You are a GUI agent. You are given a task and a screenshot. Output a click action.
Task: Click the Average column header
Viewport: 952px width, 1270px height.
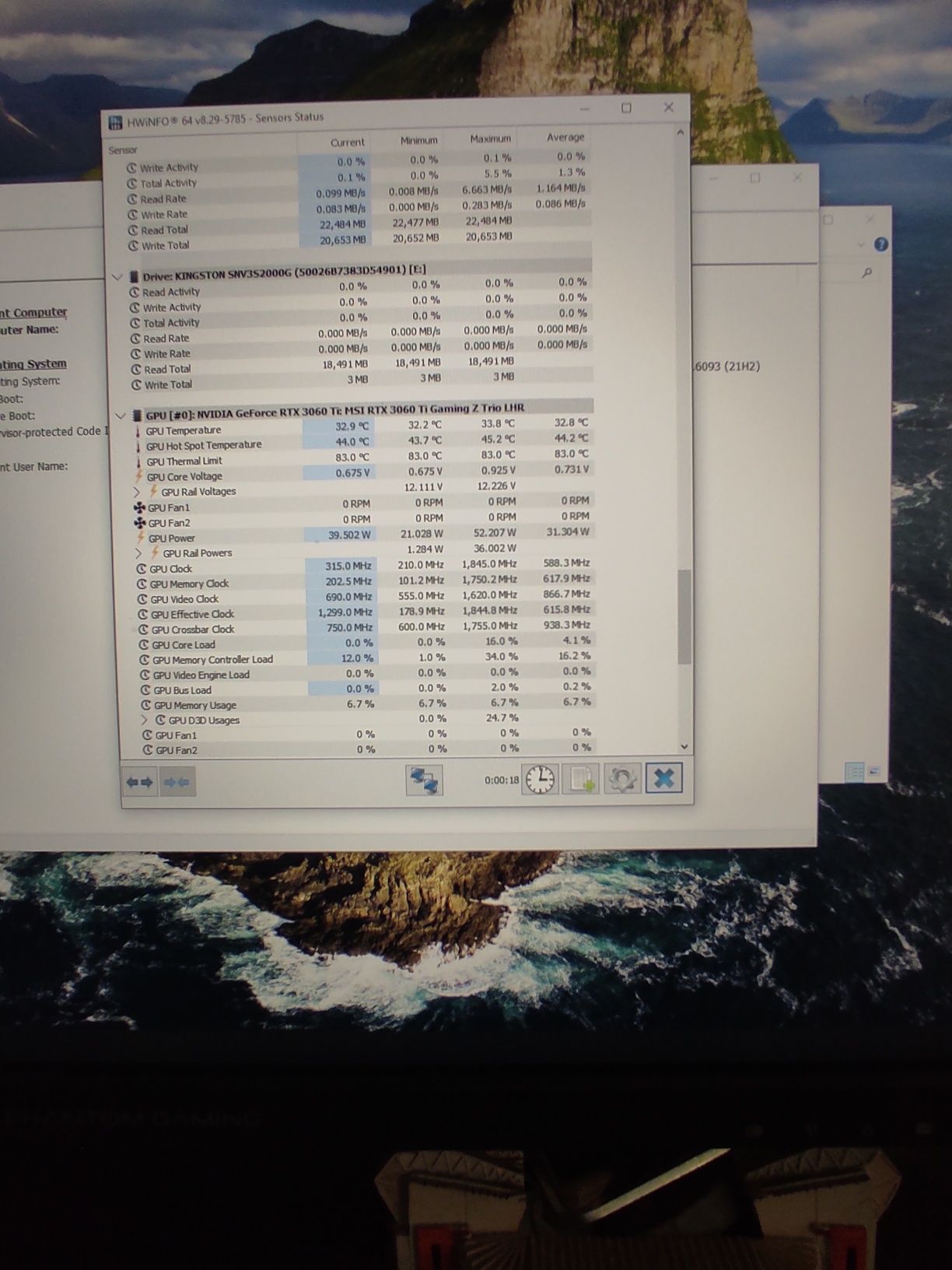pos(565,137)
